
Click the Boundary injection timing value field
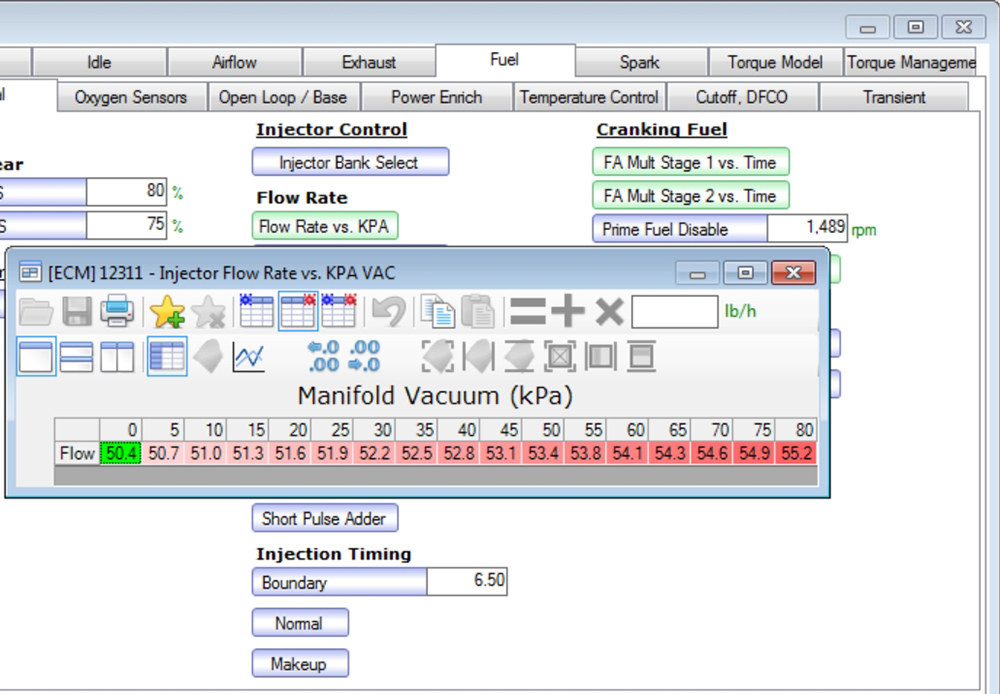tap(467, 582)
